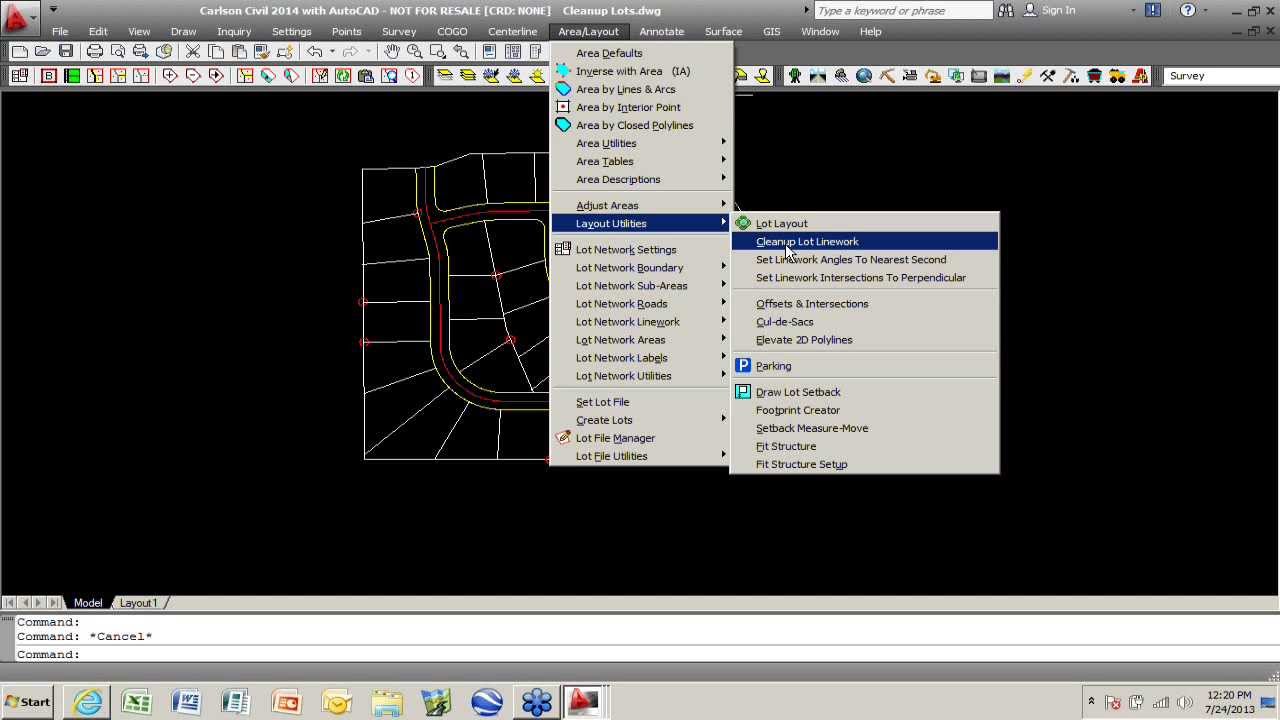1280x720 pixels.
Task: Open the COGO menu in menu bar
Action: point(452,31)
